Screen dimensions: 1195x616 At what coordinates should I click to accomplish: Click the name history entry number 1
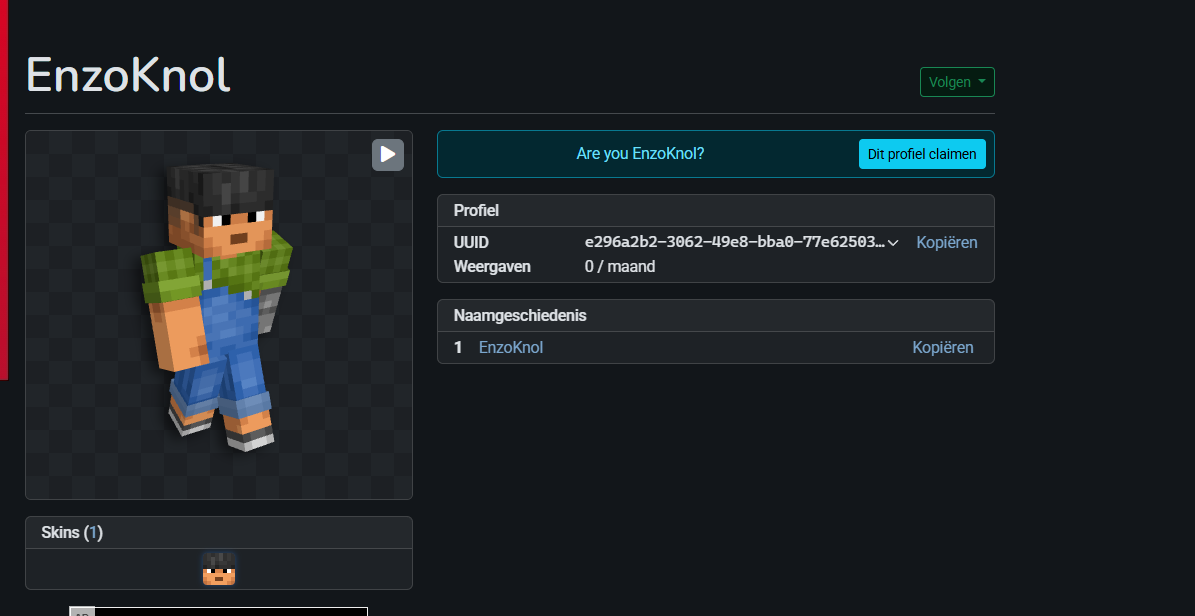(x=458, y=347)
